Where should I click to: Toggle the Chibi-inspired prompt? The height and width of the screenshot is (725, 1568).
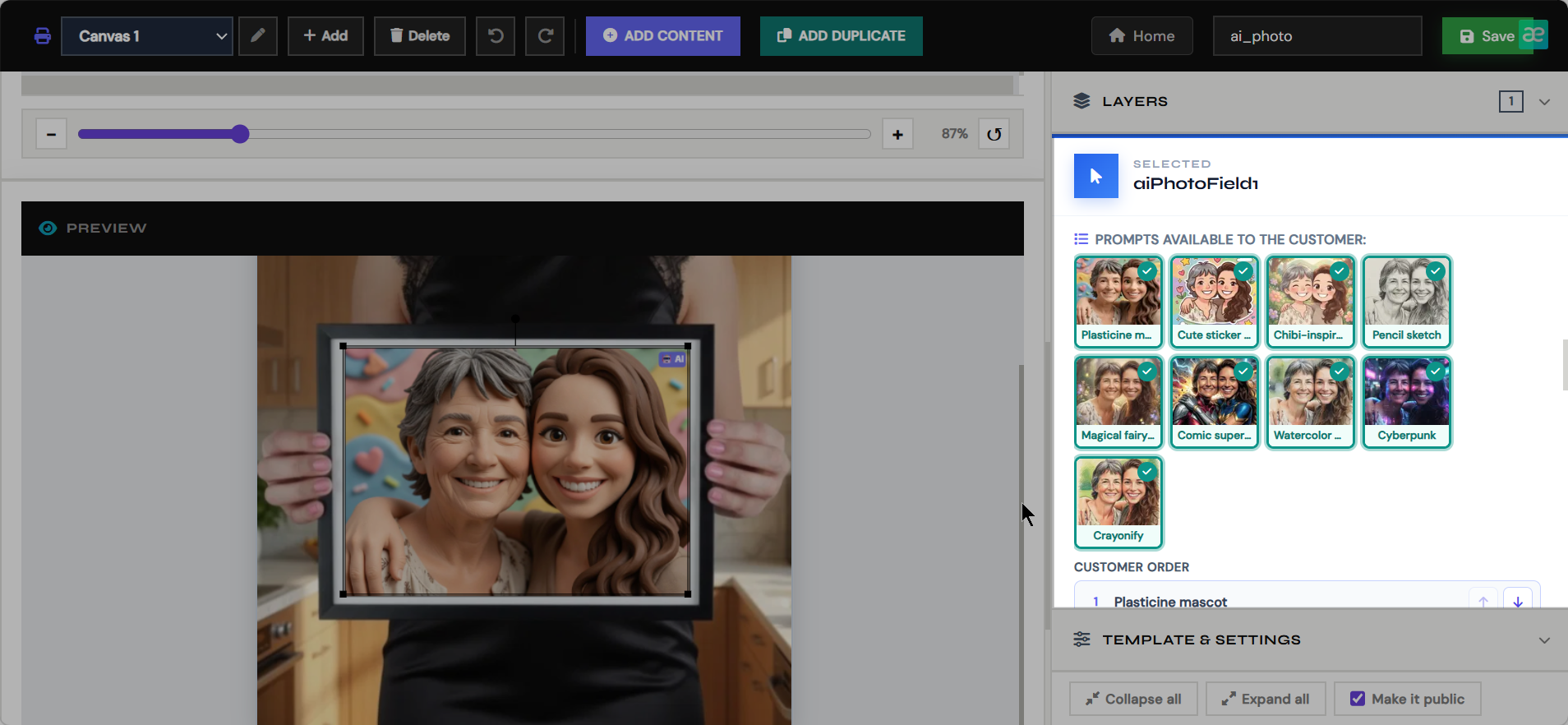coord(1311,302)
